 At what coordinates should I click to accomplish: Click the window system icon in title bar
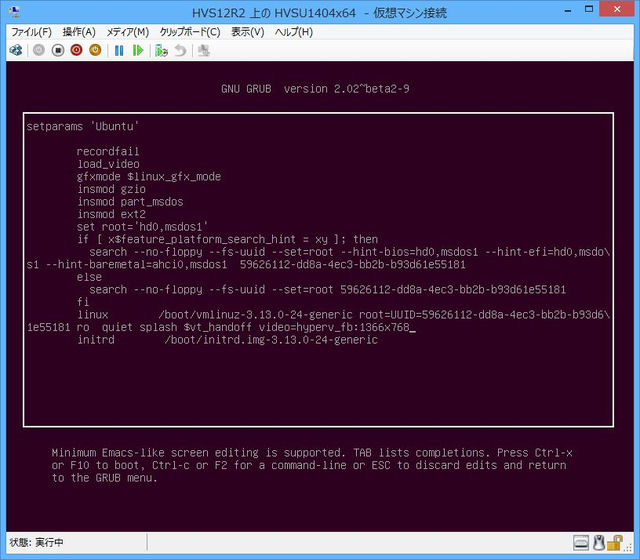coord(15,12)
